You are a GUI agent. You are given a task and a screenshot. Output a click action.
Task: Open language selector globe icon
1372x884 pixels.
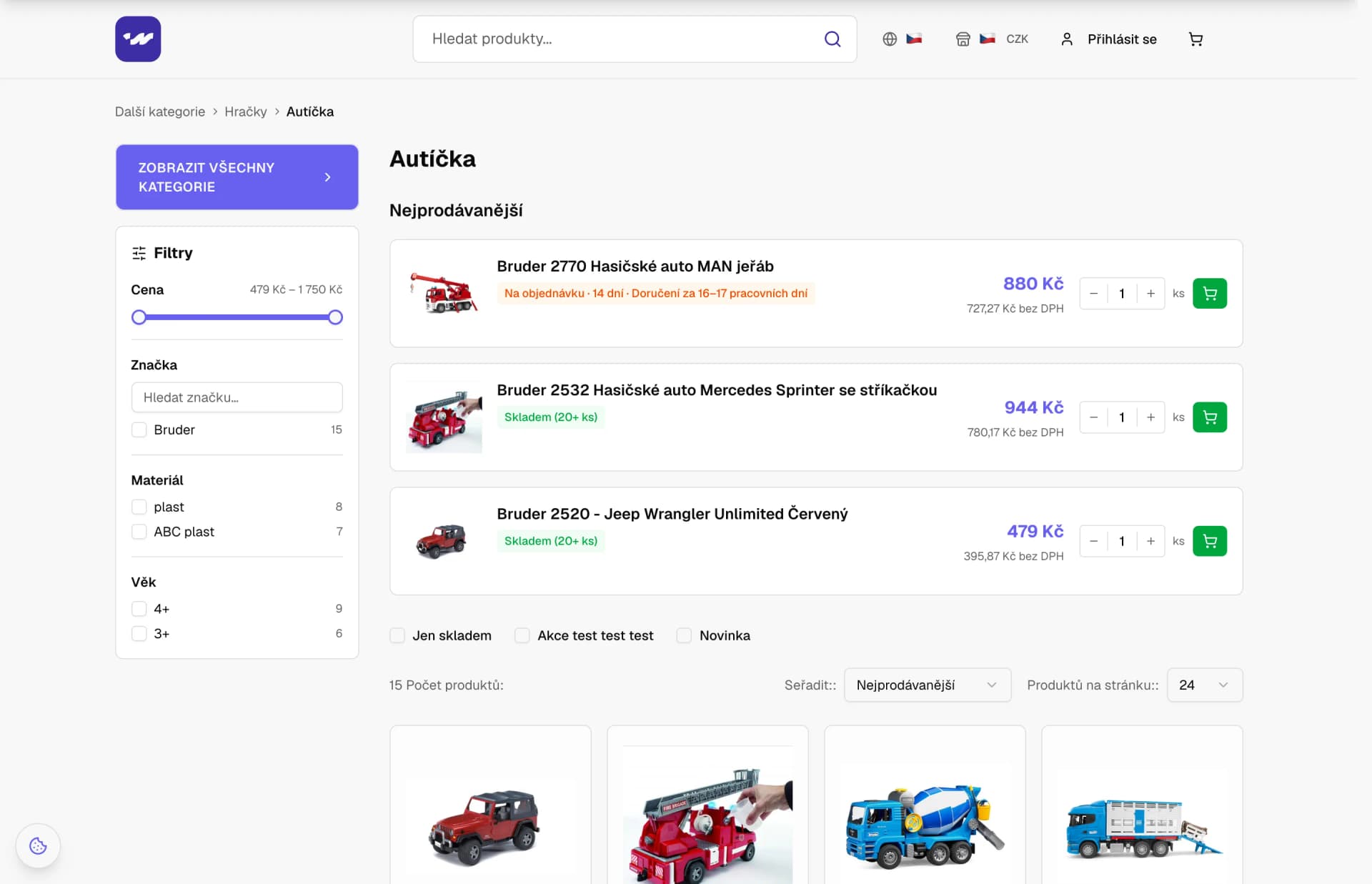pyautogui.click(x=890, y=39)
